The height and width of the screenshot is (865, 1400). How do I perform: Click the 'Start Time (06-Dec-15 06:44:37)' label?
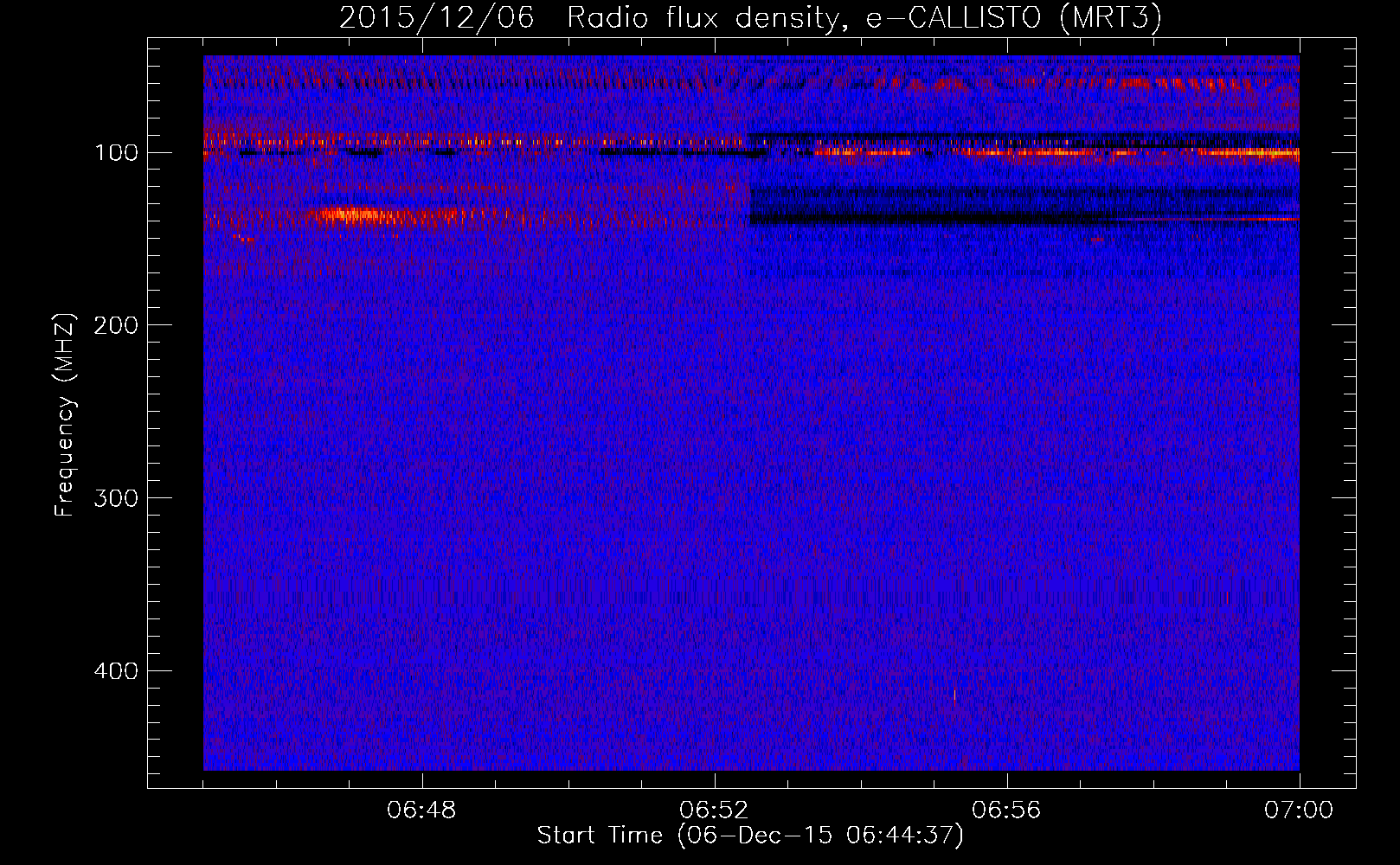coord(750,836)
